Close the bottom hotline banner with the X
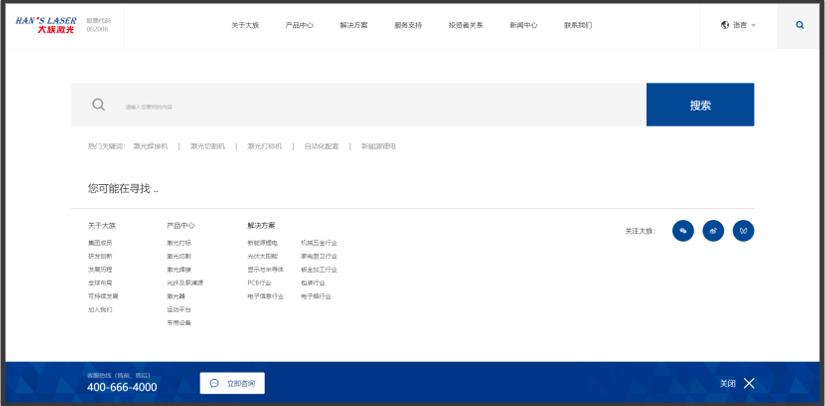Screen dimensions: 825x406 (x=749, y=383)
